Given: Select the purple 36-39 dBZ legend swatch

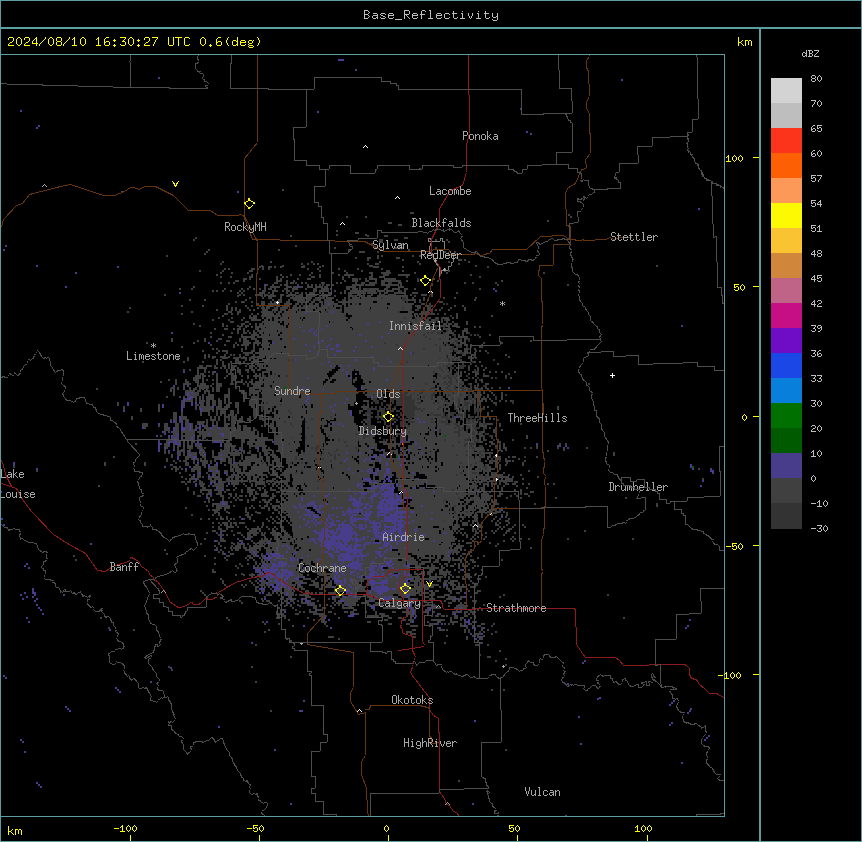Looking at the screenshot, I should (x=786, y=341).
